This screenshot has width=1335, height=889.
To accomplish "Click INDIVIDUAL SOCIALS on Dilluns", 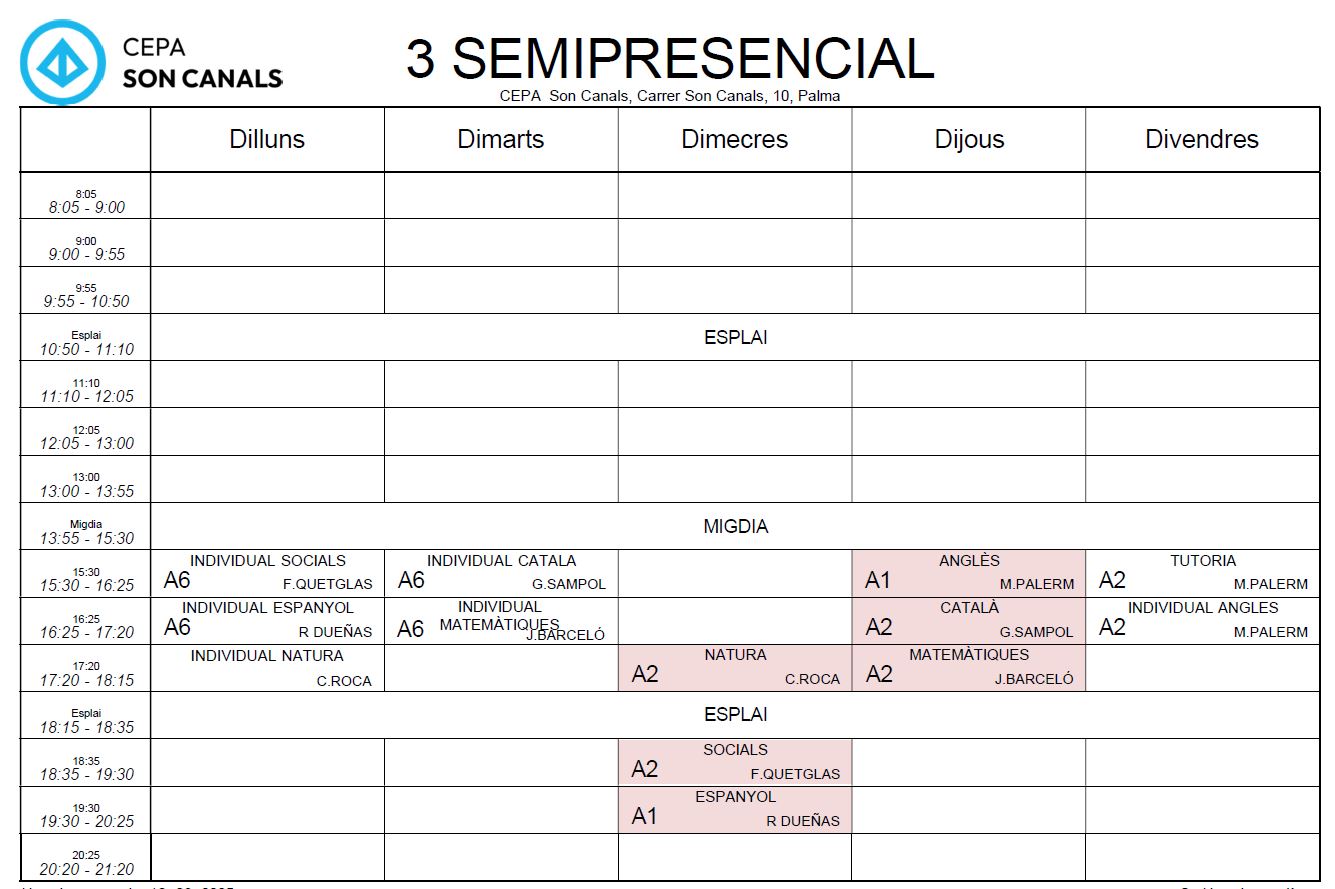I will (x=267, y=573).
